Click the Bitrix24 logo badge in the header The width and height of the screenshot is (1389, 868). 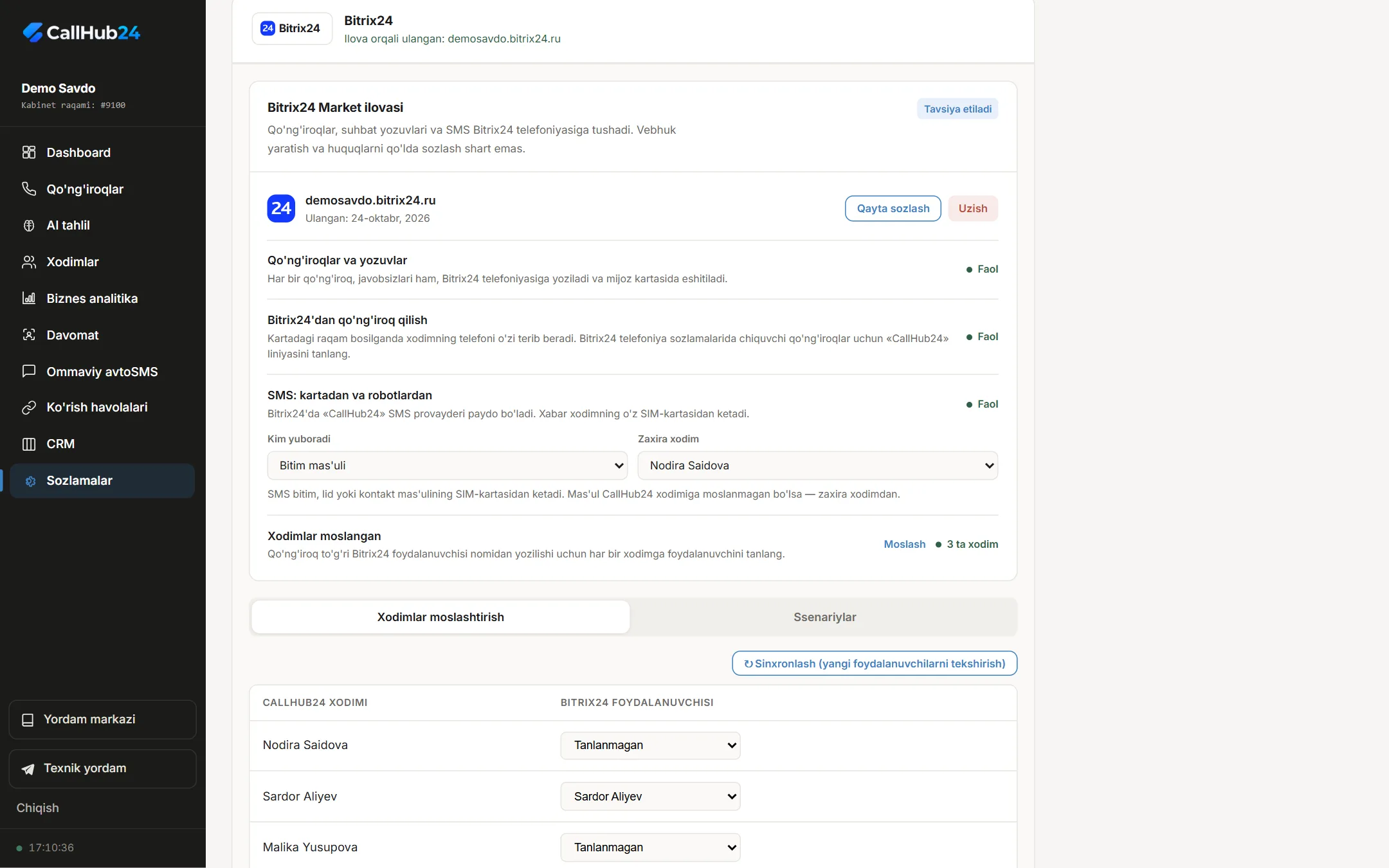click(292, 28)
